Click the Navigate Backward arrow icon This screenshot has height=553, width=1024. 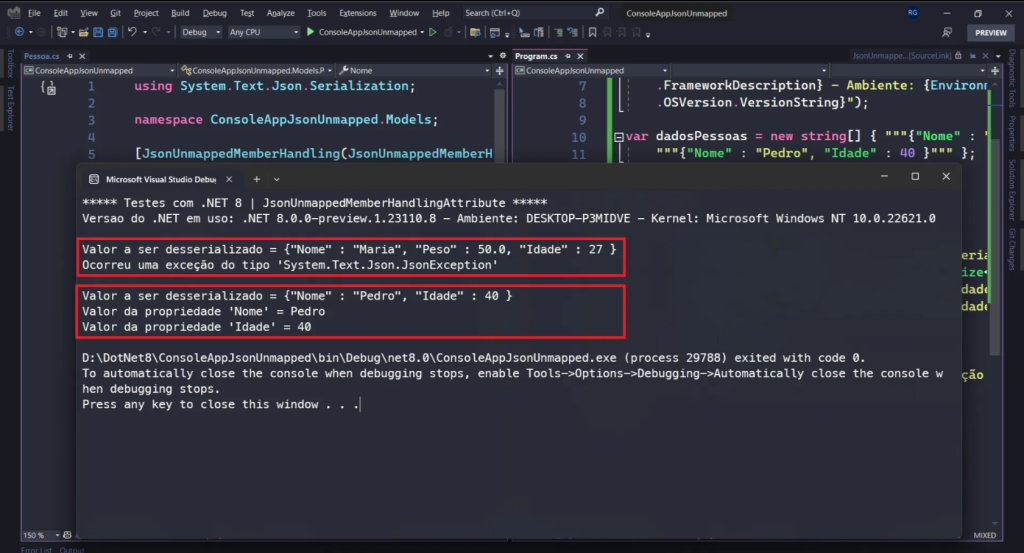pos(20,32)
